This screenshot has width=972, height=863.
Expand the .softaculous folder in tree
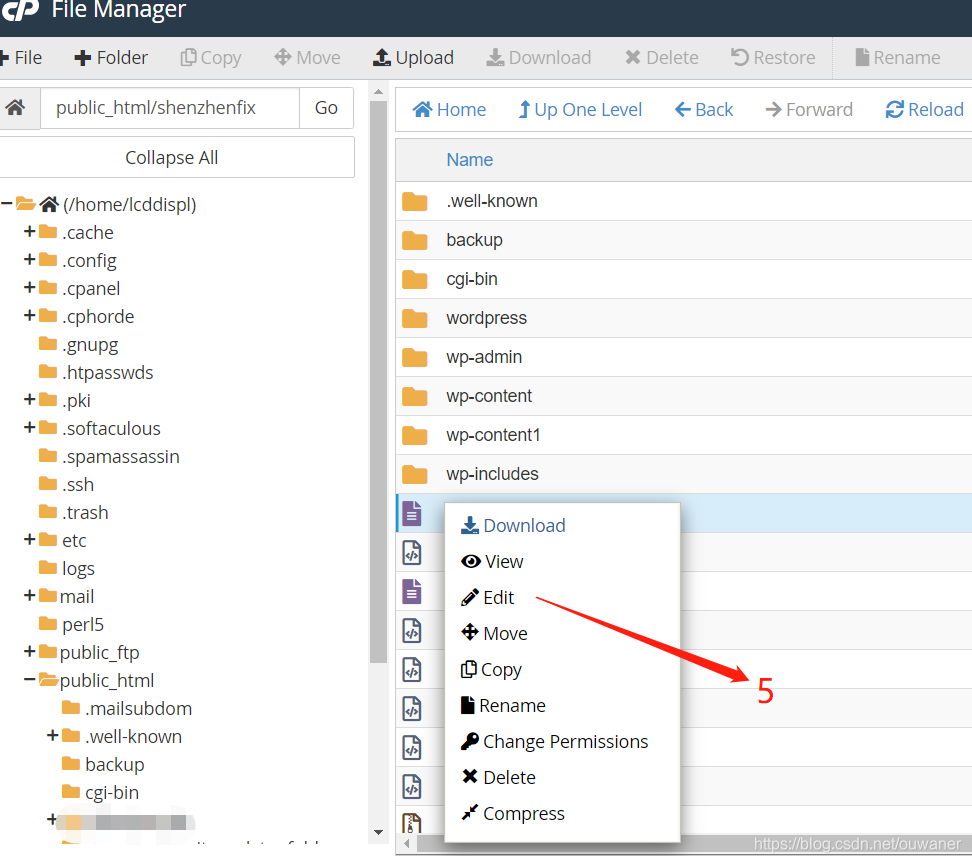[x=29, y=427]
